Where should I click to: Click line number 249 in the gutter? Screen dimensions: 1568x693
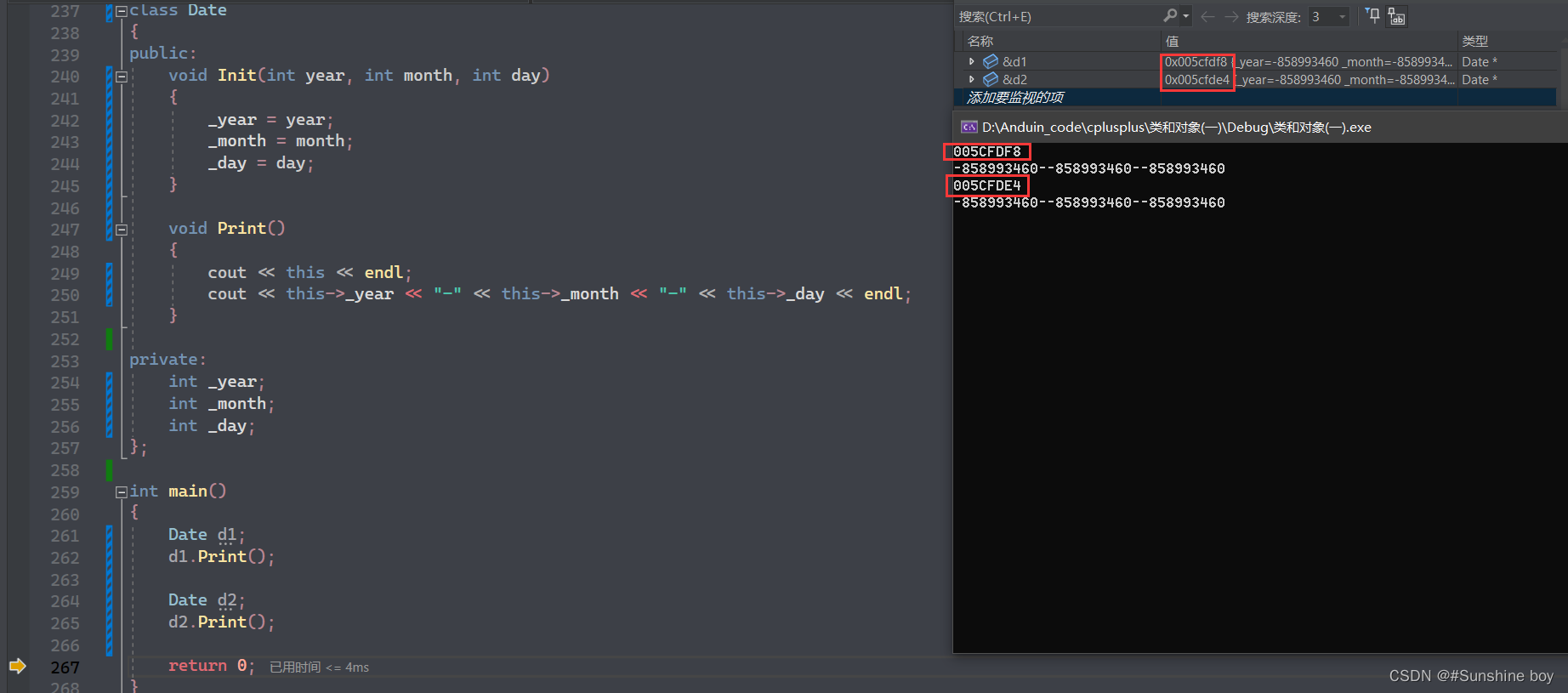65,274
